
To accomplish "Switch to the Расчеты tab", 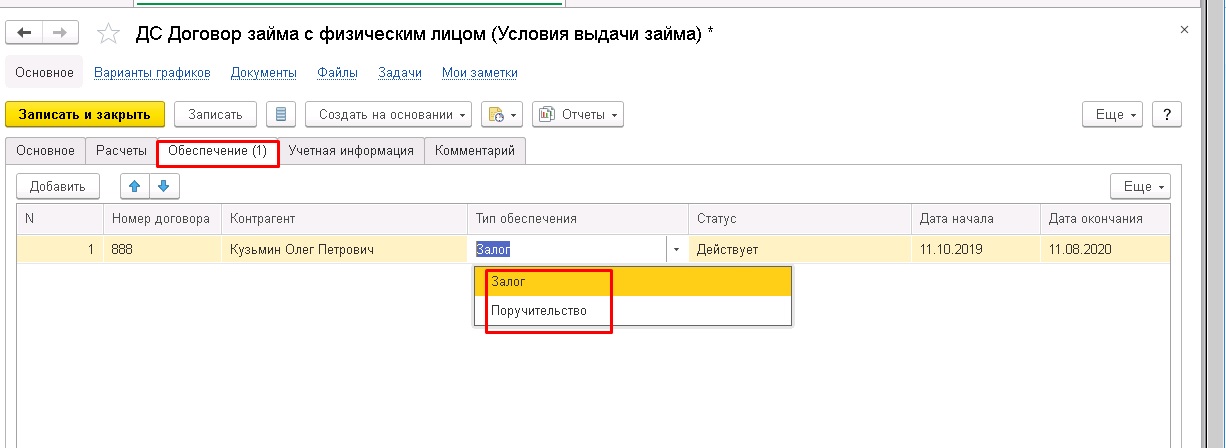I will [x=120, y=151].
